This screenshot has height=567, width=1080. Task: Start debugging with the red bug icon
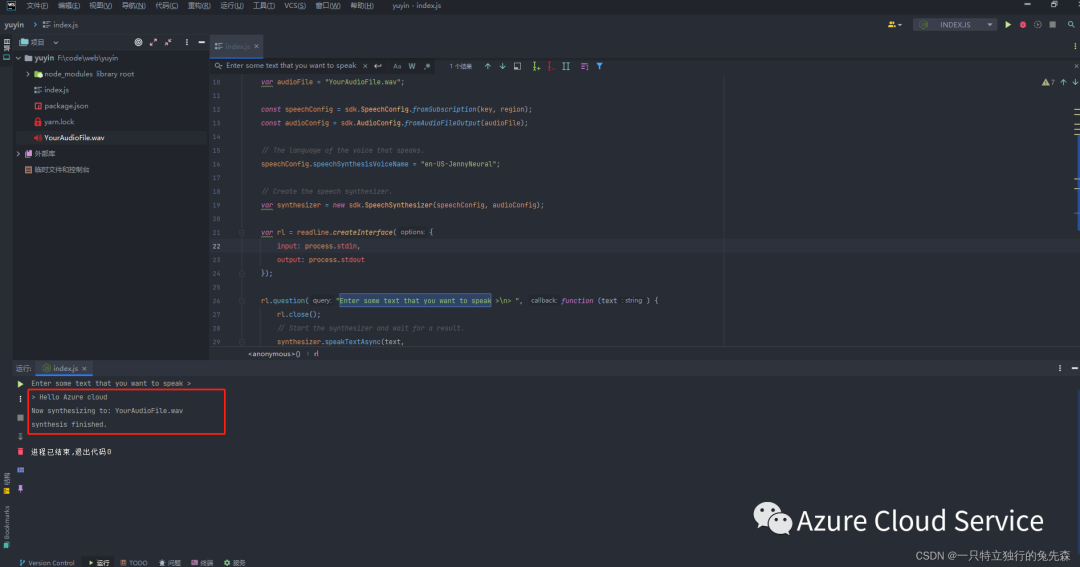tap(1023, 25)
